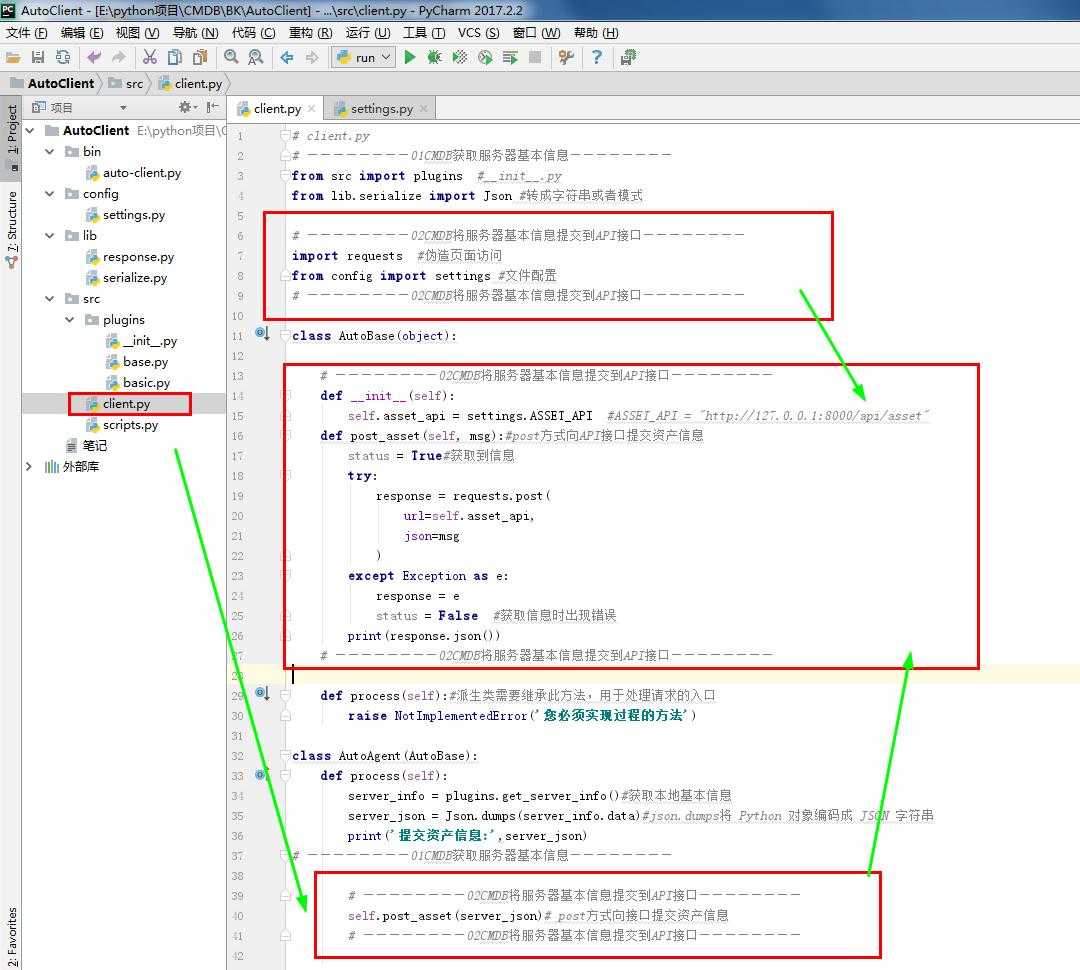Screen dimensions: 1080x970
Task: Click the Replace magnifier icon
Action: [256, 58]
